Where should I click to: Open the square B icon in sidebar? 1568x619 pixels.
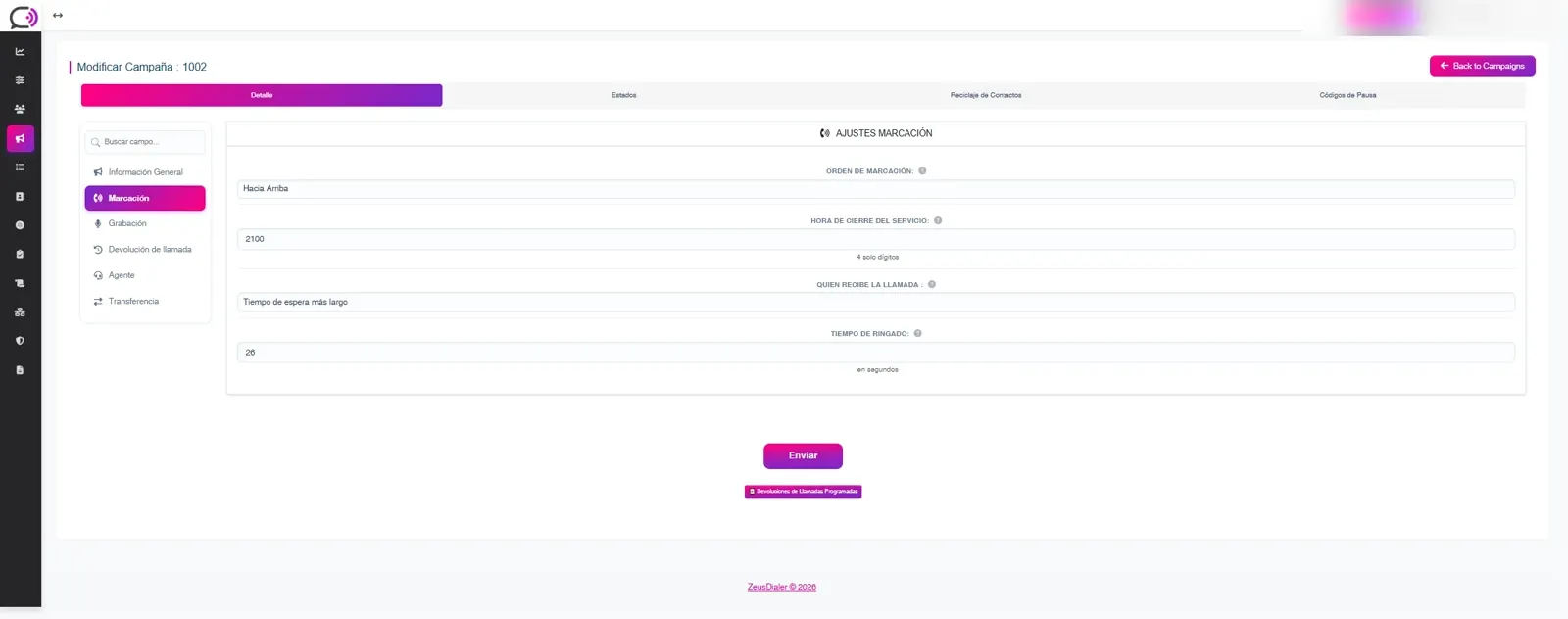click(20, 196)
